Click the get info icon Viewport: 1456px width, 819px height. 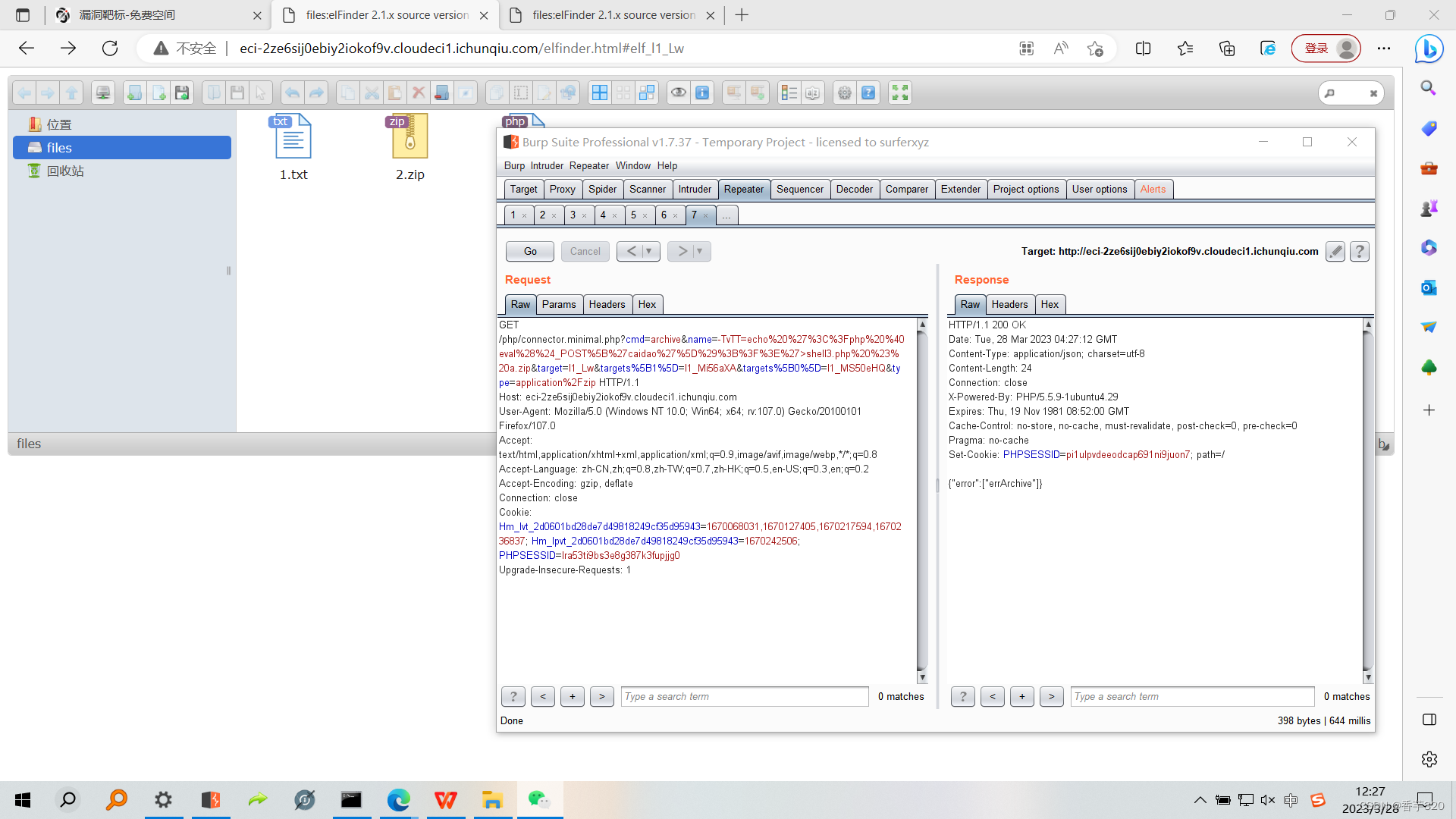pyautogui.click(x=702, y=93)
